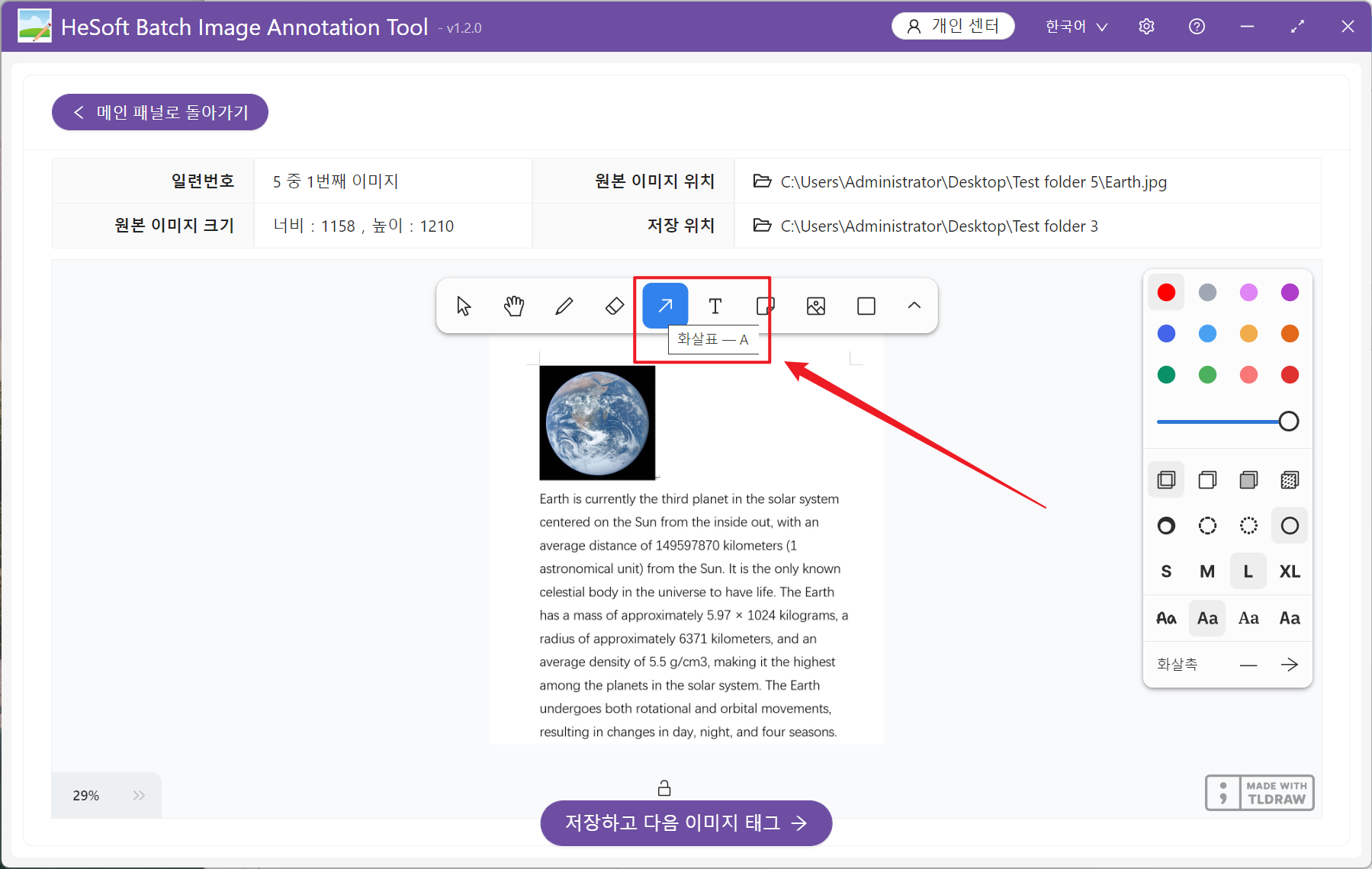Set fill style to semi
Image resolution: width=1372 pixels, height=869 pixels.
(1207, 479)
